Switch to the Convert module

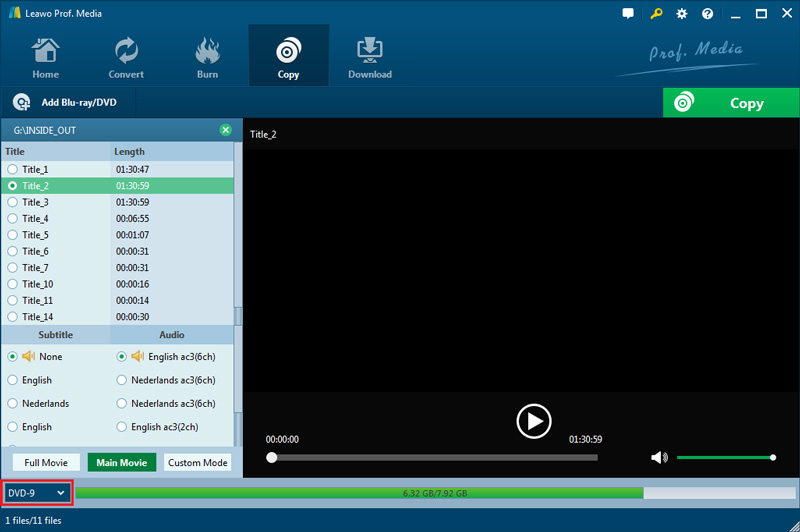pyautogui.click(x=126, y=58)
